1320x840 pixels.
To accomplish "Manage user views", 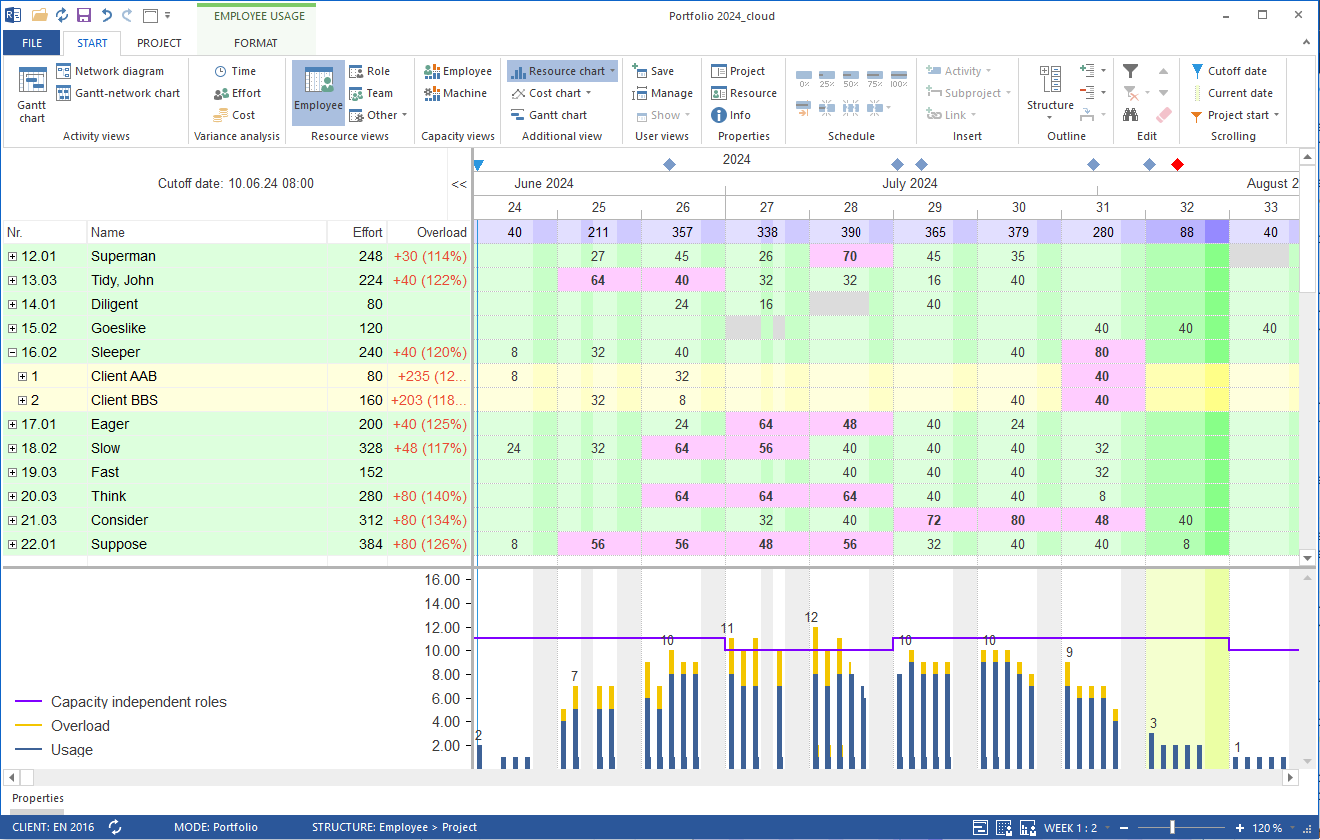I will pyautogui.click(x=662, y=93).
